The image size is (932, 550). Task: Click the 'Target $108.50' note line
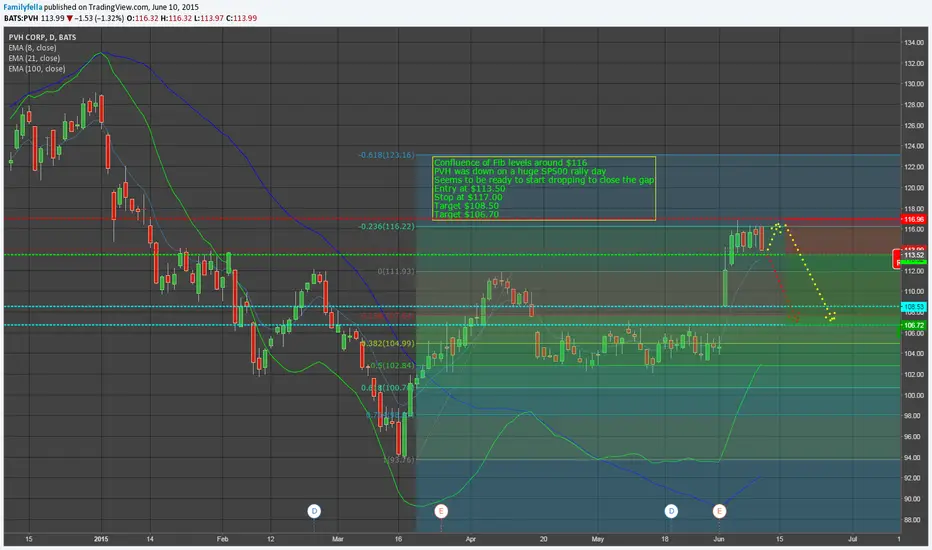(467, 206)
